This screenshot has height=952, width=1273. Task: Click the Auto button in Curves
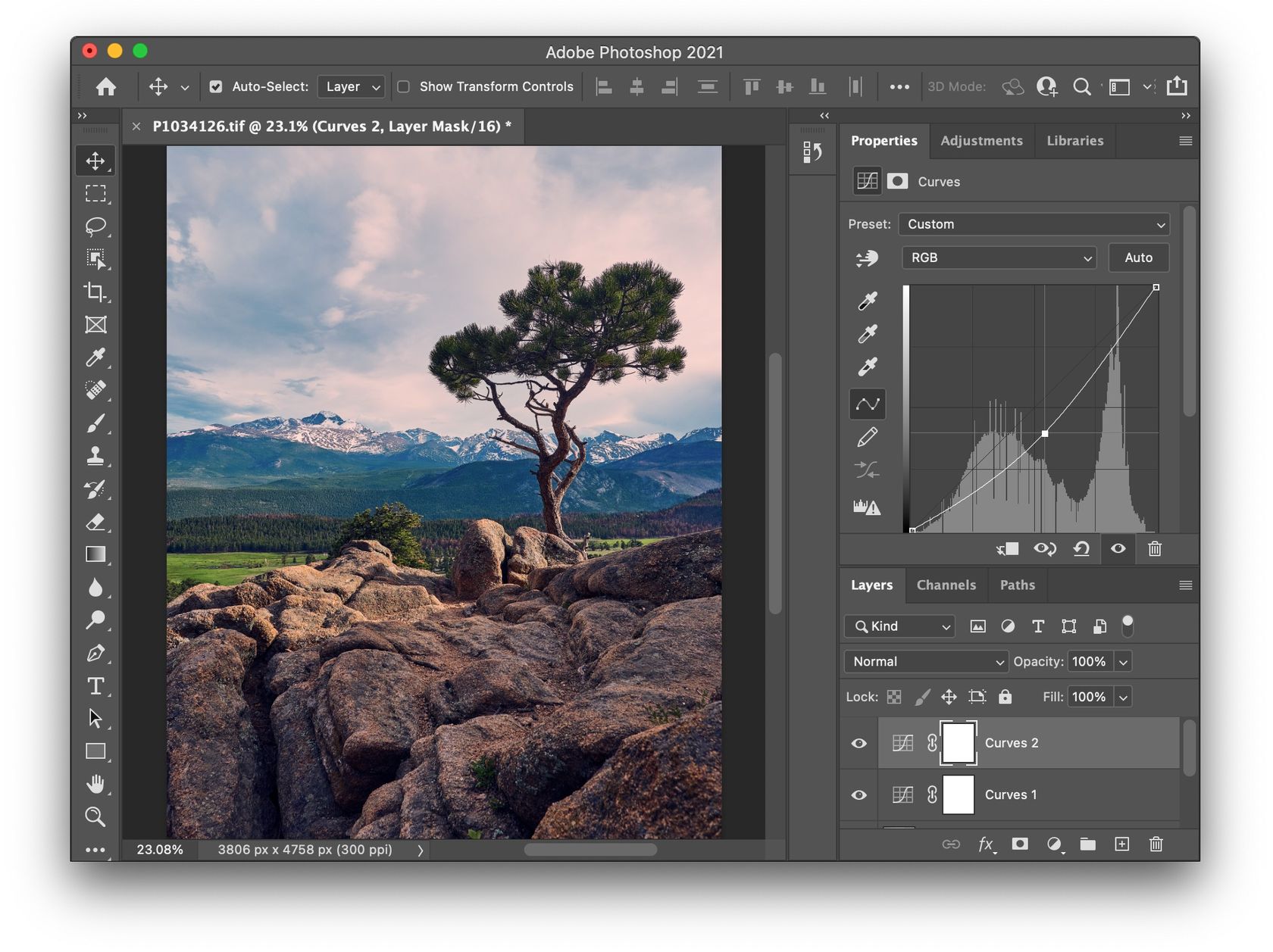1138,258
